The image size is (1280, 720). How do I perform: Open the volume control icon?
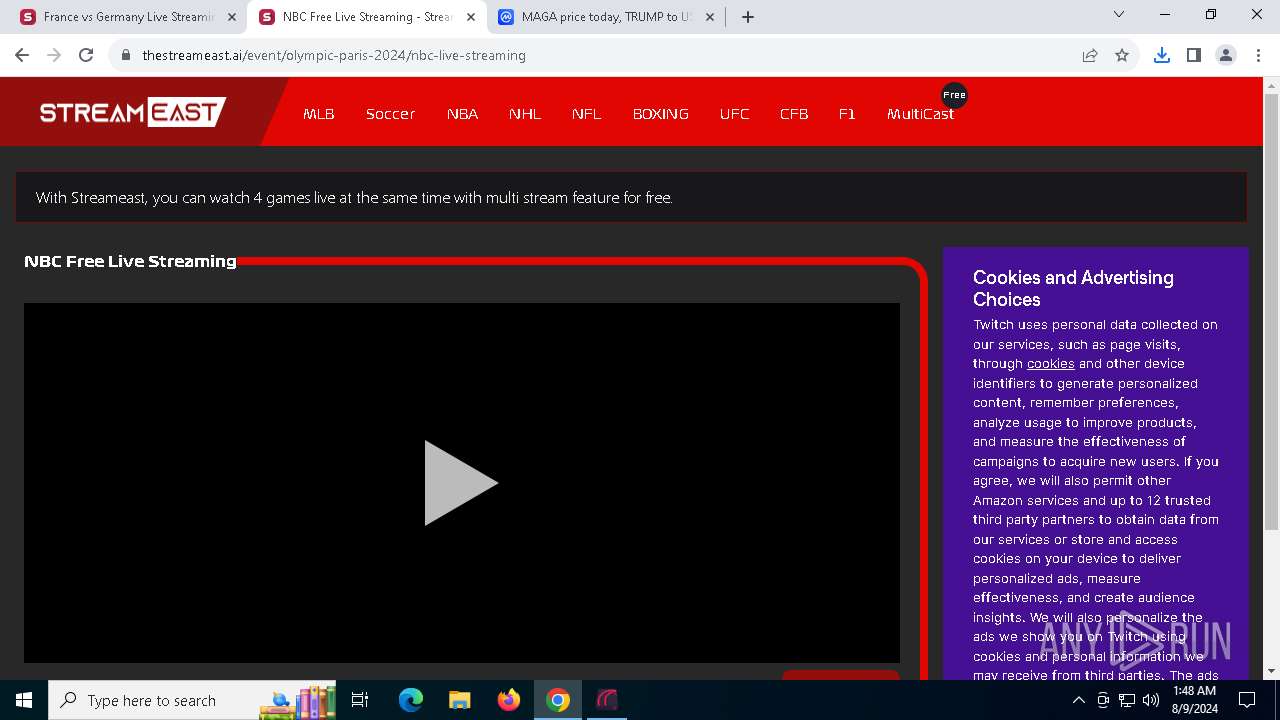1151,700
